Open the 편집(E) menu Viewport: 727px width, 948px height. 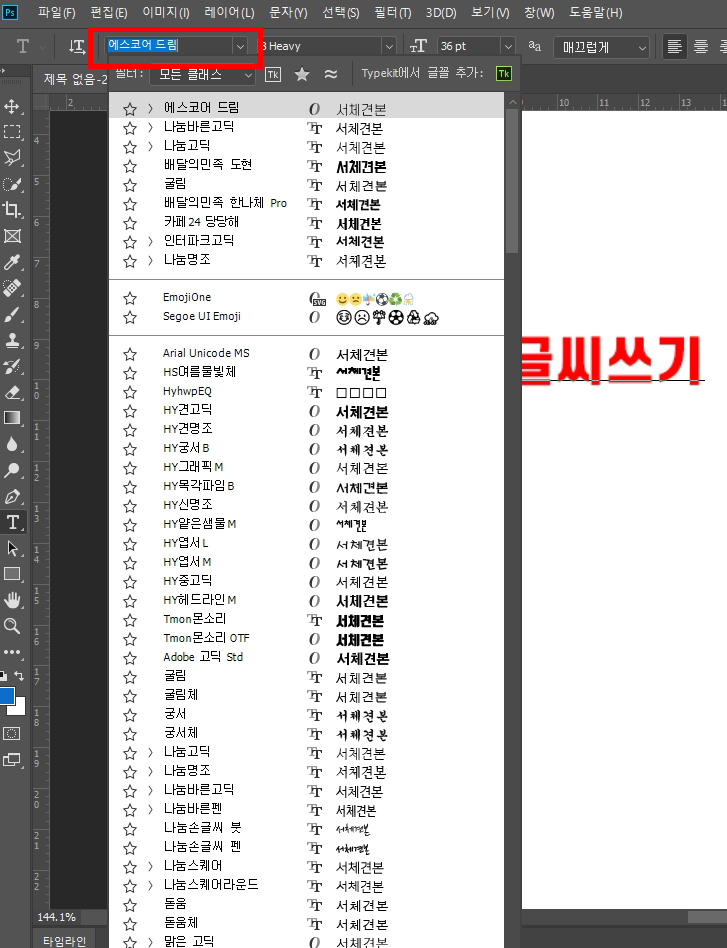pyautogui.click(x=109, y=12)
